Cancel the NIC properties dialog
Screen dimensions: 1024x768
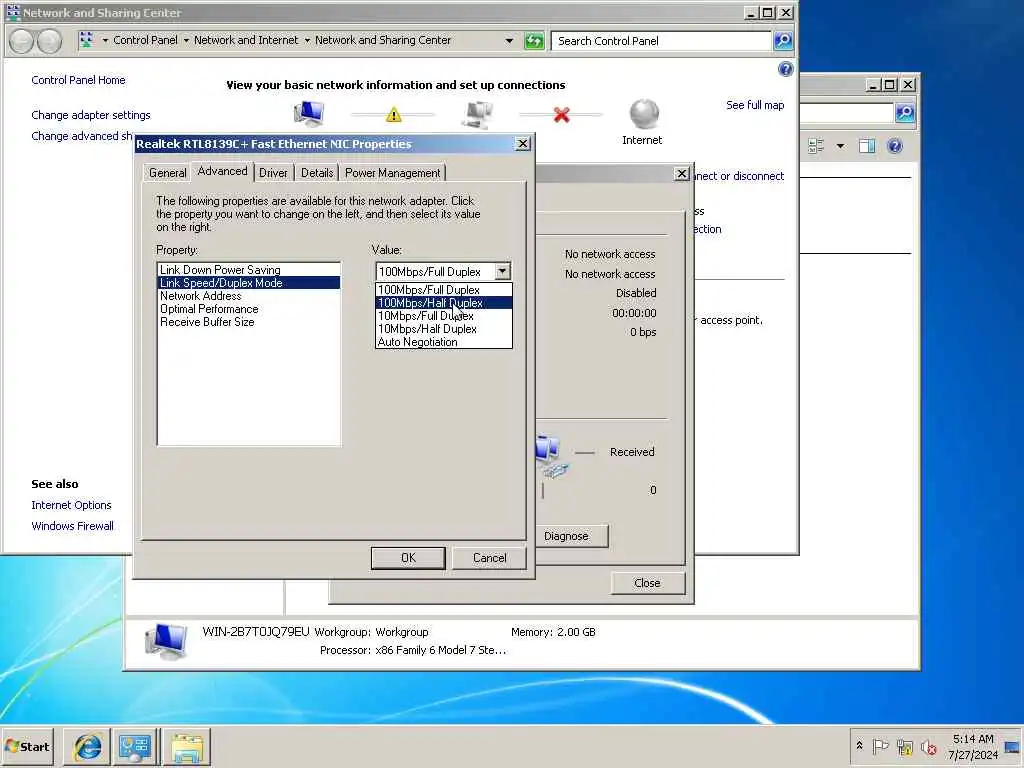tap(489, 558)
